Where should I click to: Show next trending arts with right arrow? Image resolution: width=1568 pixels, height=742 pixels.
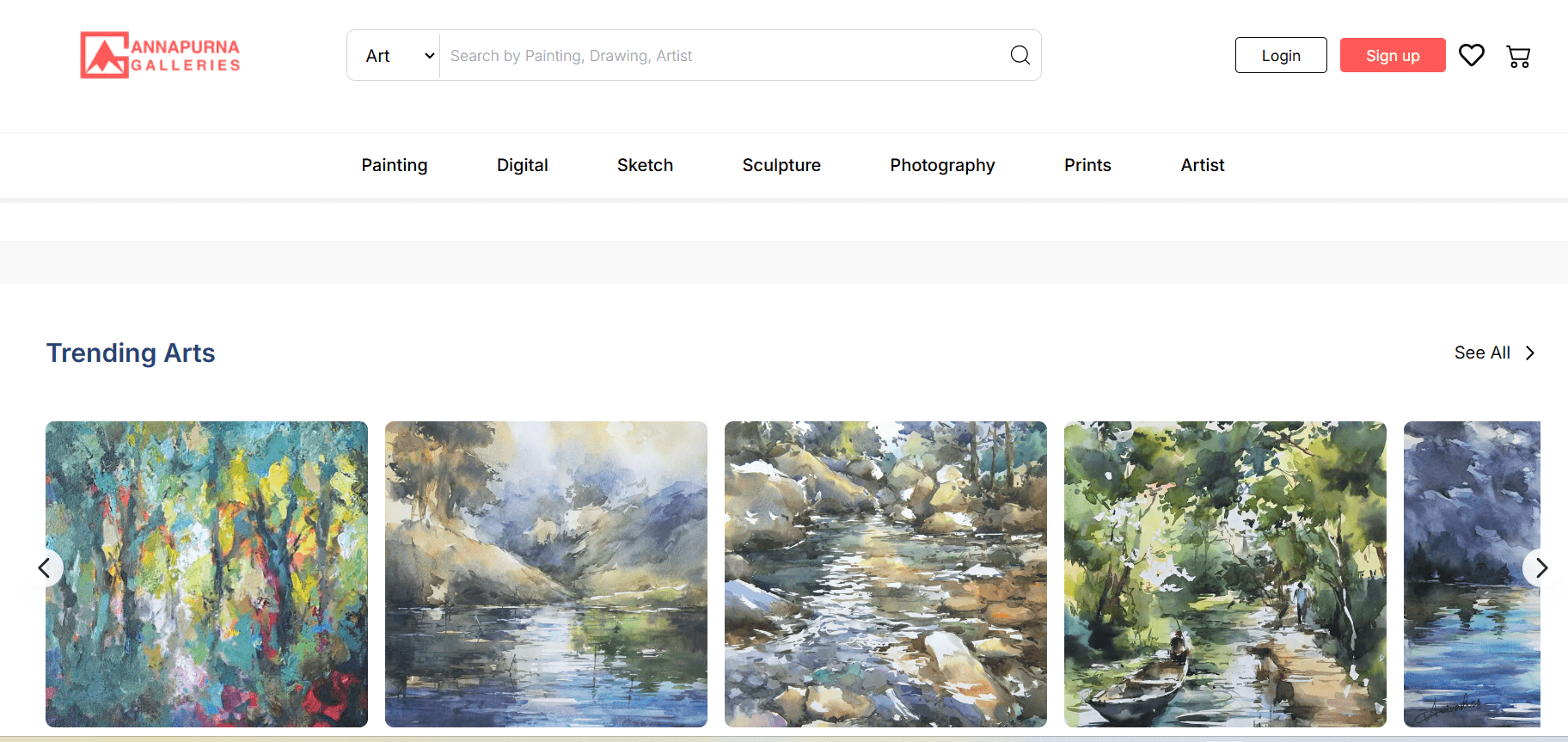click(1540, 567)
